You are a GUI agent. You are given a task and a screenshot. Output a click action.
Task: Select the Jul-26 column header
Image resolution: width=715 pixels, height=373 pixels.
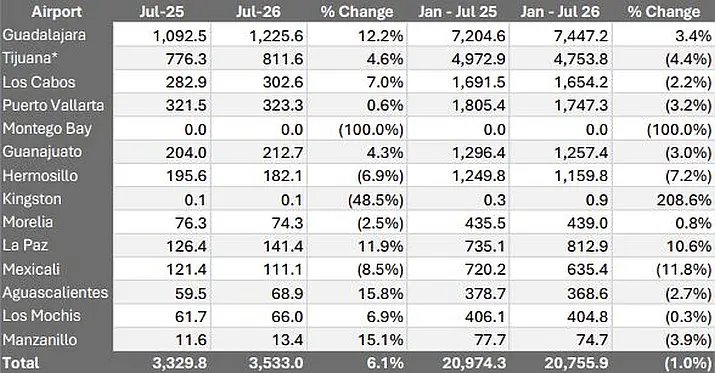(x=258, y=11)
